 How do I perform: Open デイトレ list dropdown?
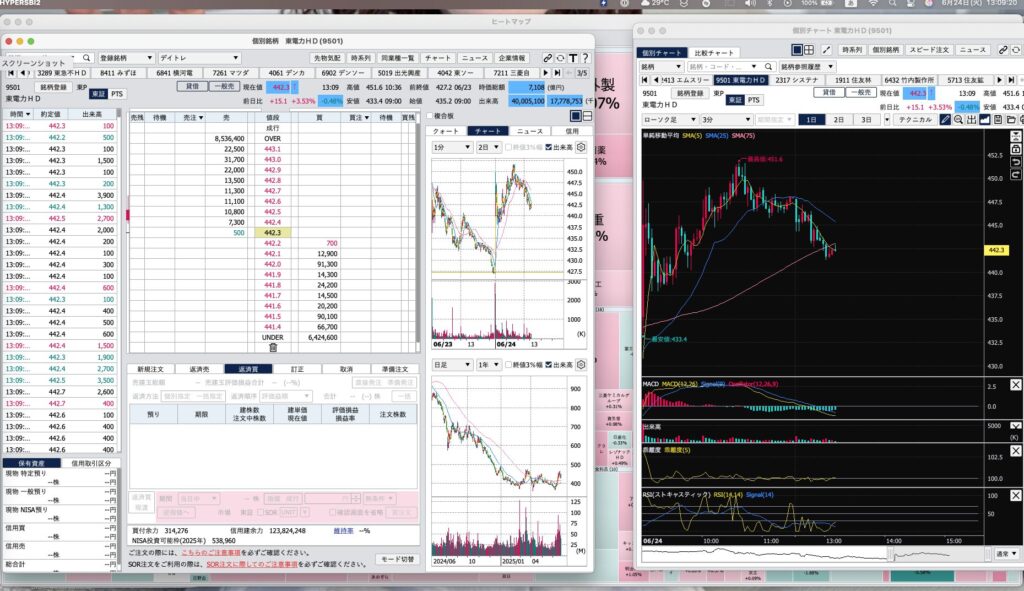199,57
